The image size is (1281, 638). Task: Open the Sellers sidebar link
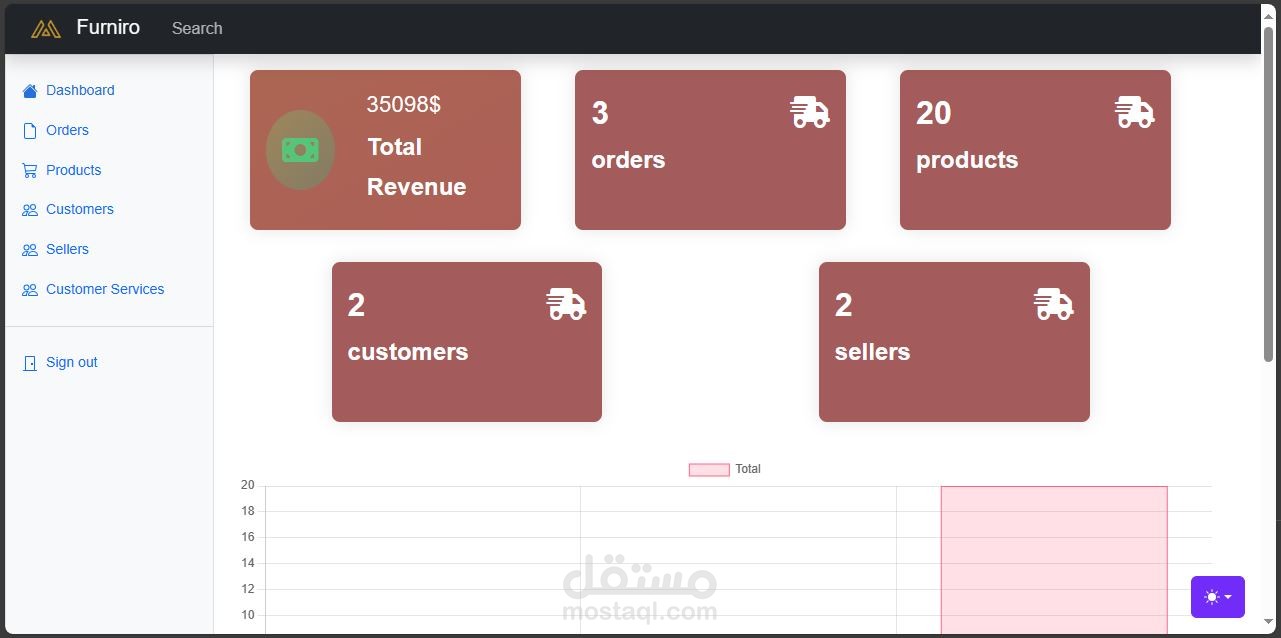(x=67, y=249)
